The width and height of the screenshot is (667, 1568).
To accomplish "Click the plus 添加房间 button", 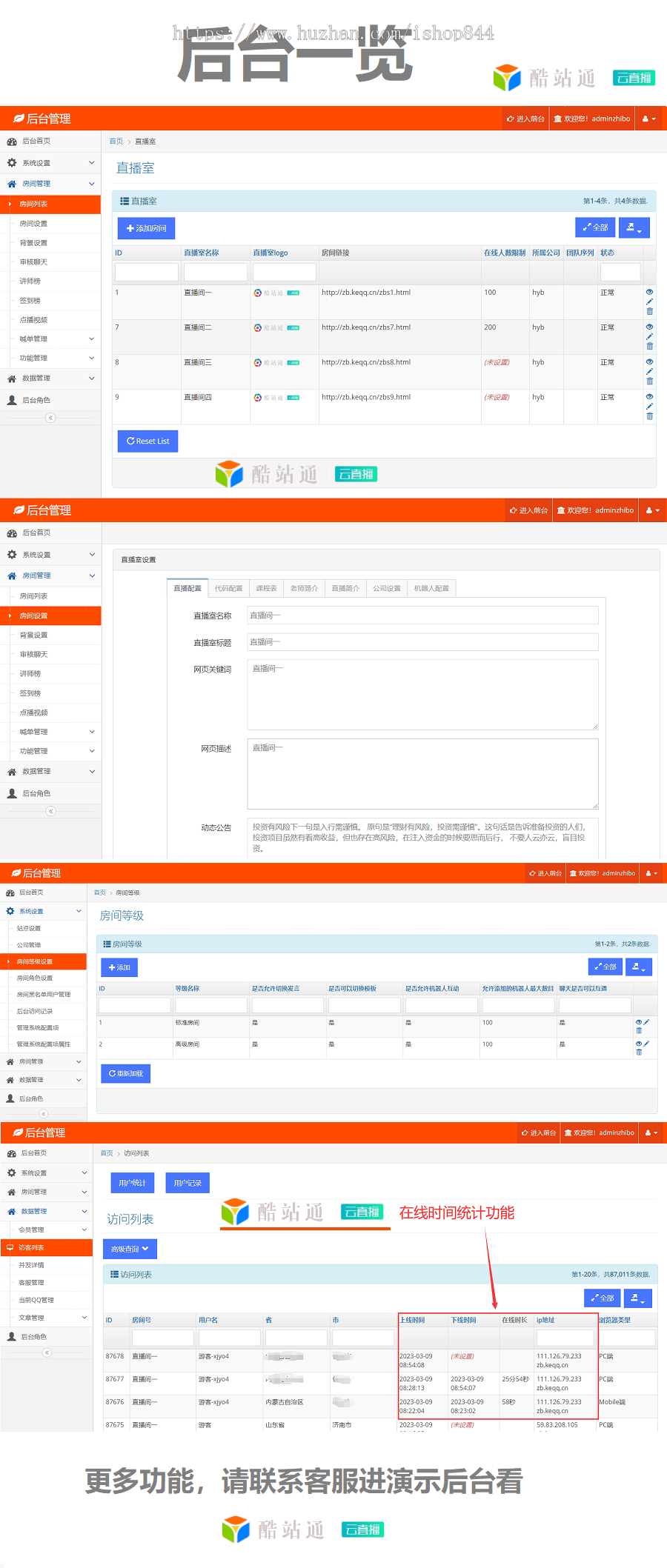I will (146, 228).
